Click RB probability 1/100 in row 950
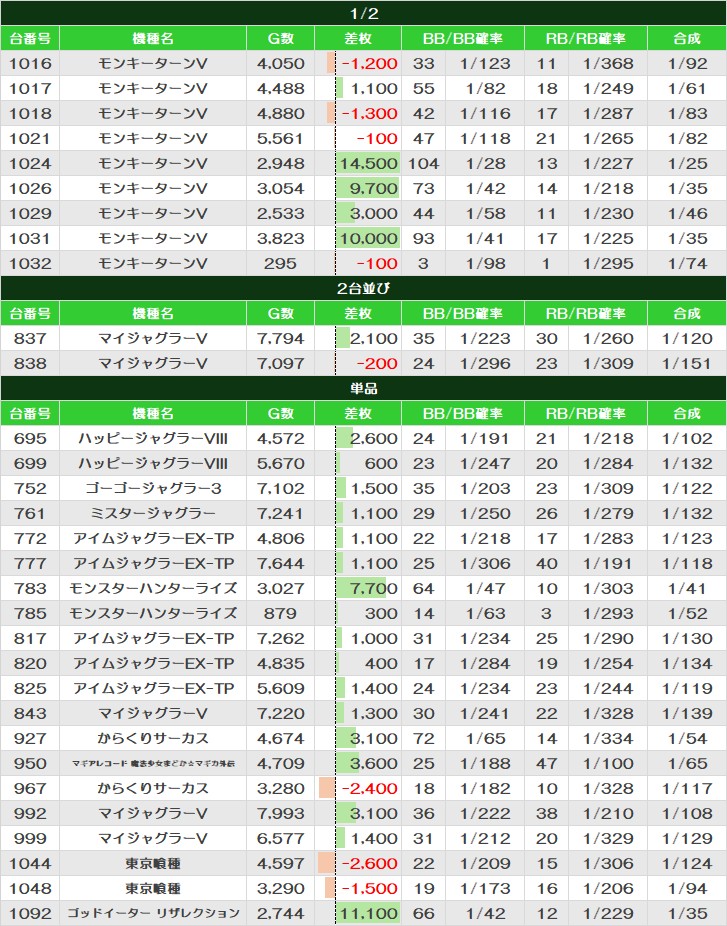The image size is (727, 926). (608, 763)
